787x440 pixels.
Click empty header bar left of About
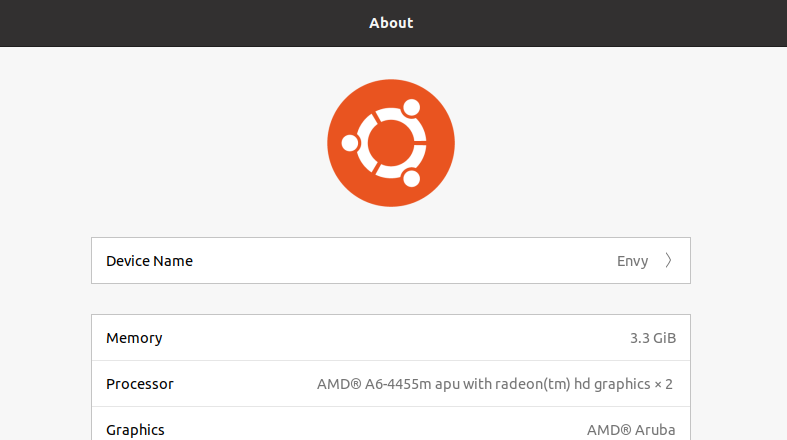click(150, 23)
